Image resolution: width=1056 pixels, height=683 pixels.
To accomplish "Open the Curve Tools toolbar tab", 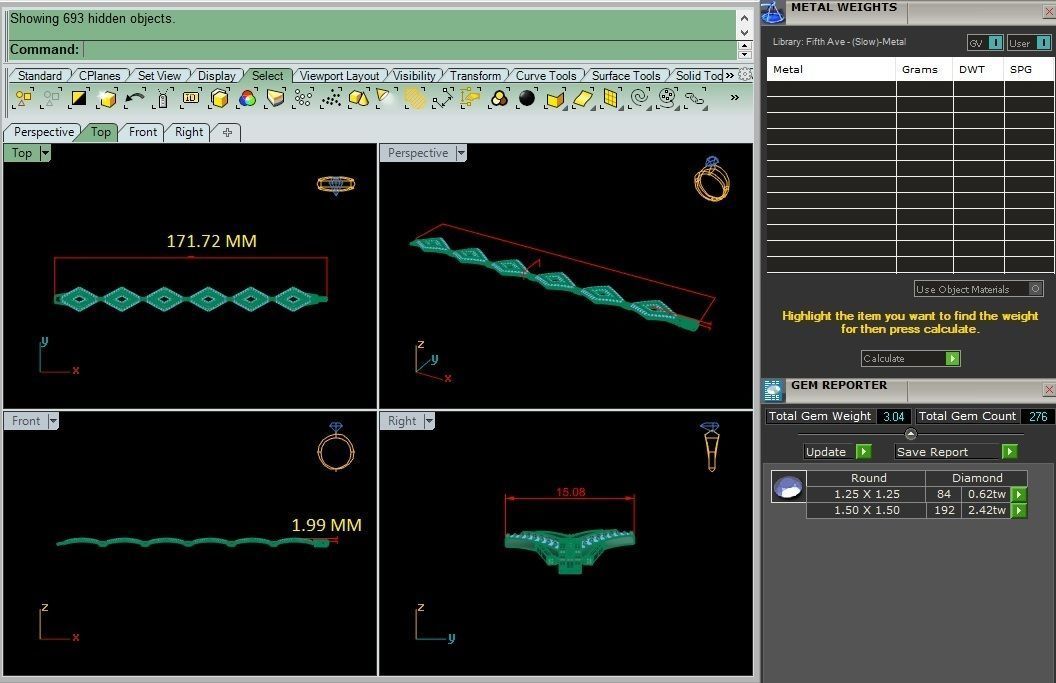I will 546,75.
